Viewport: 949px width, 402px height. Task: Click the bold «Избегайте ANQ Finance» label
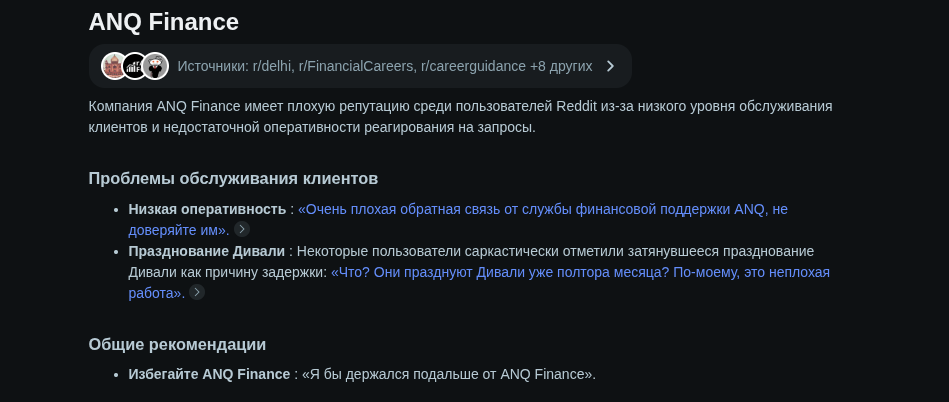[208, 374]
